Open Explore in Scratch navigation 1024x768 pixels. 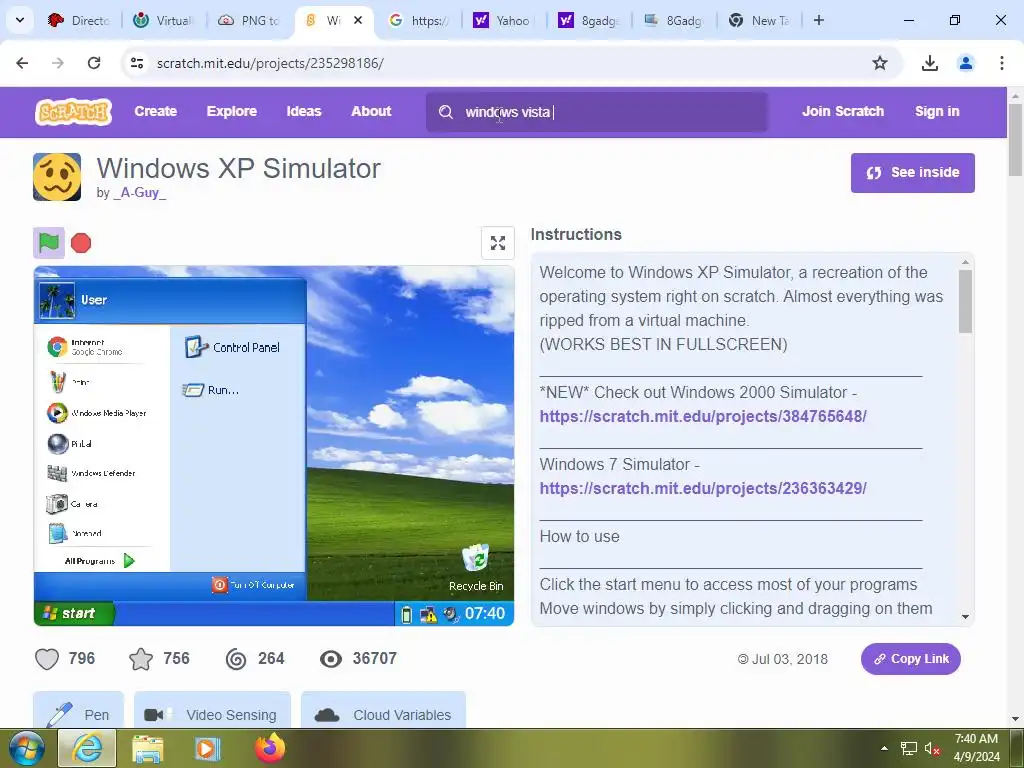(x=232, y=112)
